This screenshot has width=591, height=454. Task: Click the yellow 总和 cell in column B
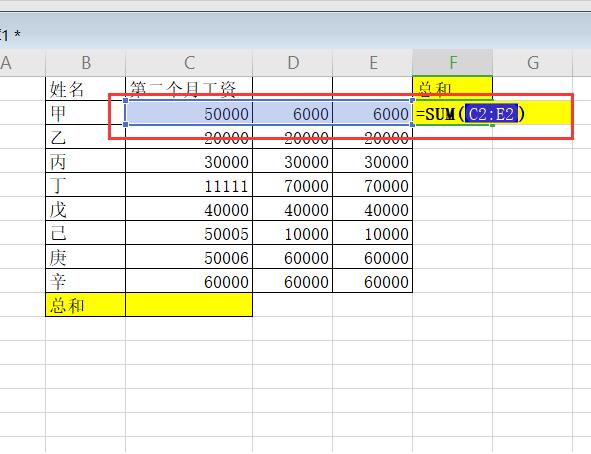point(86,305)
